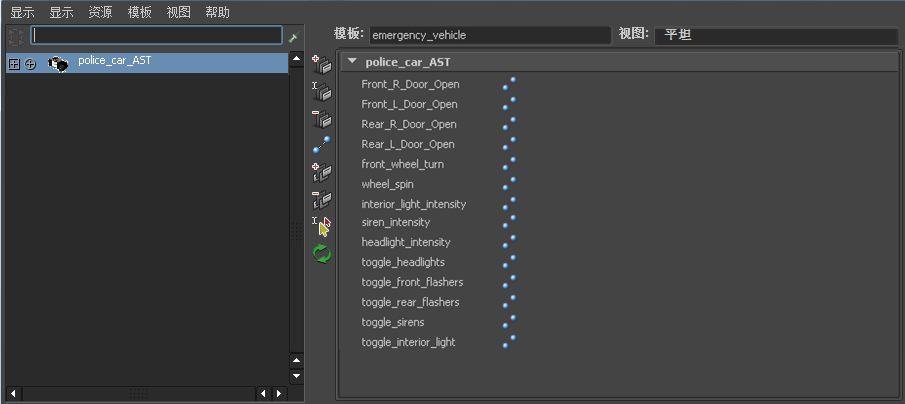Open the 资源 menu

pyautogui.click(x=100, y=12)
